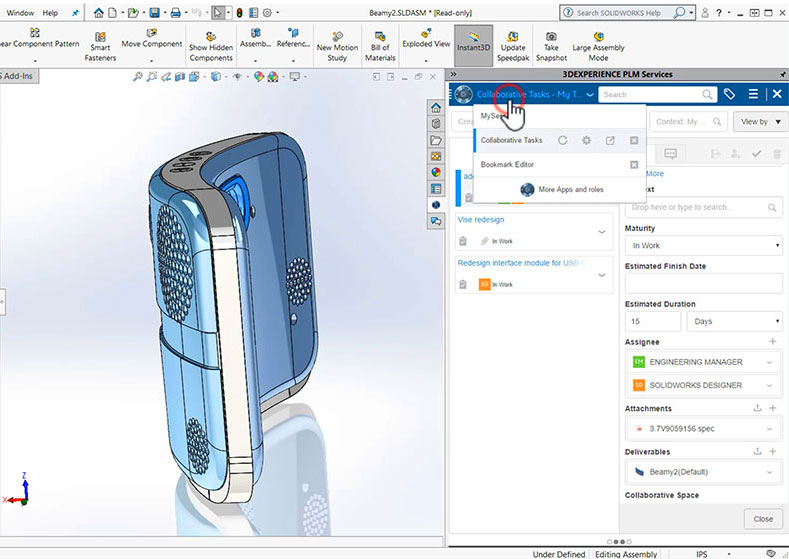Open the Days duration unit dropdown
This screenshot has width=789, height=559.
tap(734, 322)
